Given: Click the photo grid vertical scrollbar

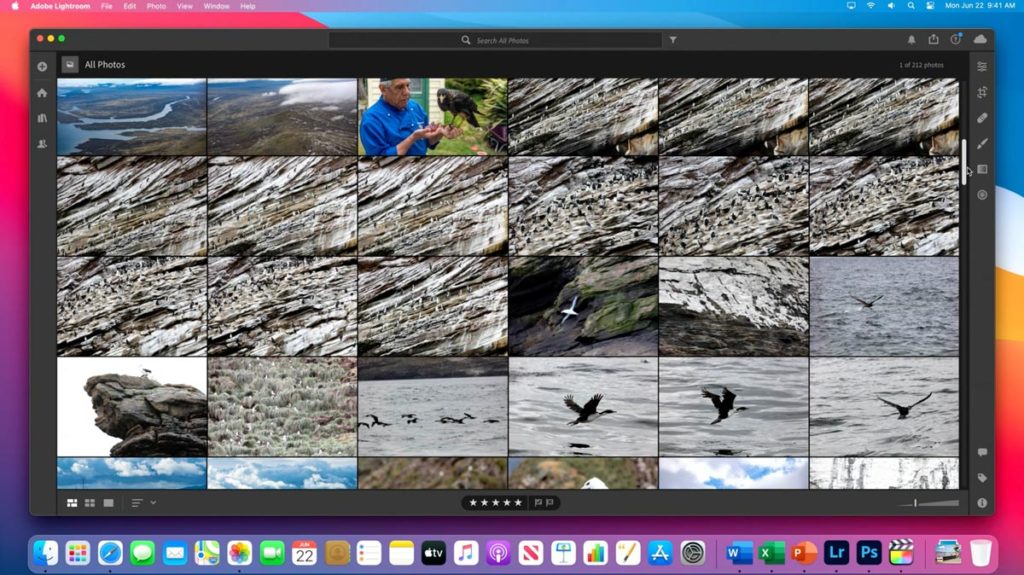Looking at the screenshot, I should 964,162.
